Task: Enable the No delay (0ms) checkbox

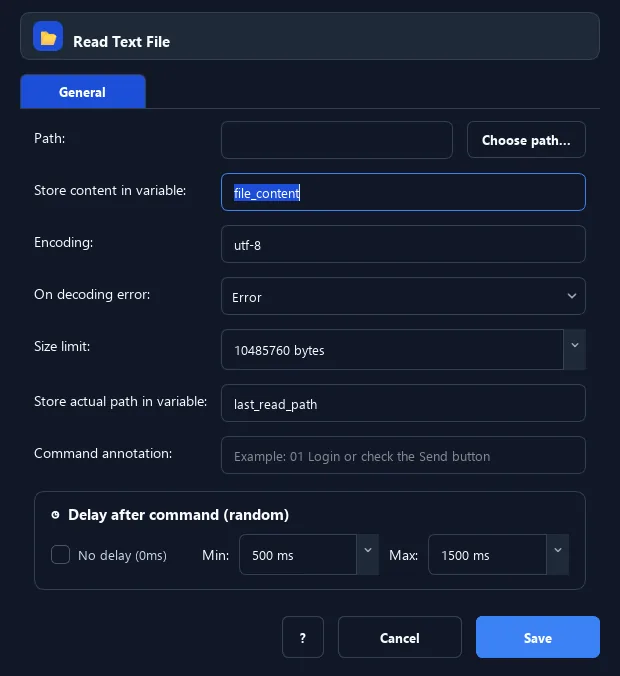Action: pyautogui.click(x=60, y=554)
